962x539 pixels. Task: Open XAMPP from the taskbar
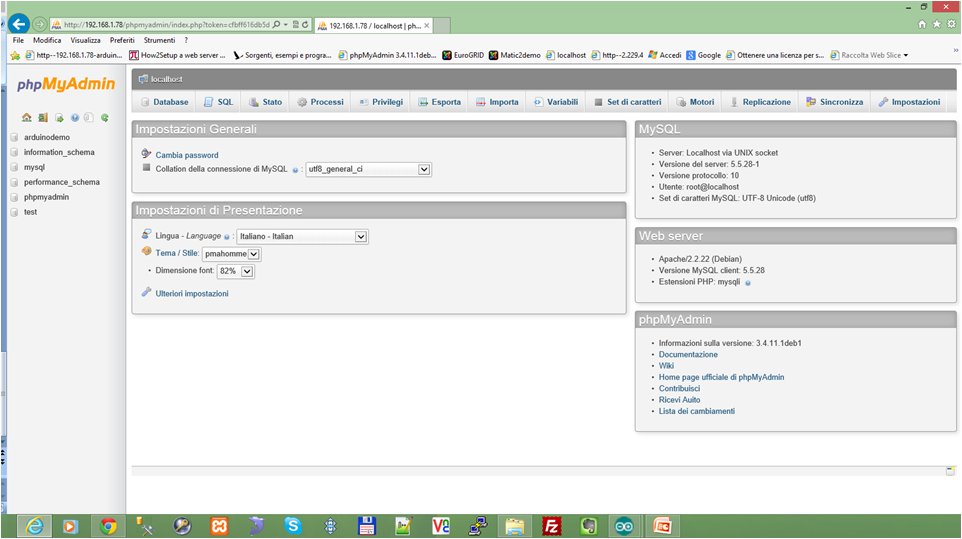(x=219, y=526)
